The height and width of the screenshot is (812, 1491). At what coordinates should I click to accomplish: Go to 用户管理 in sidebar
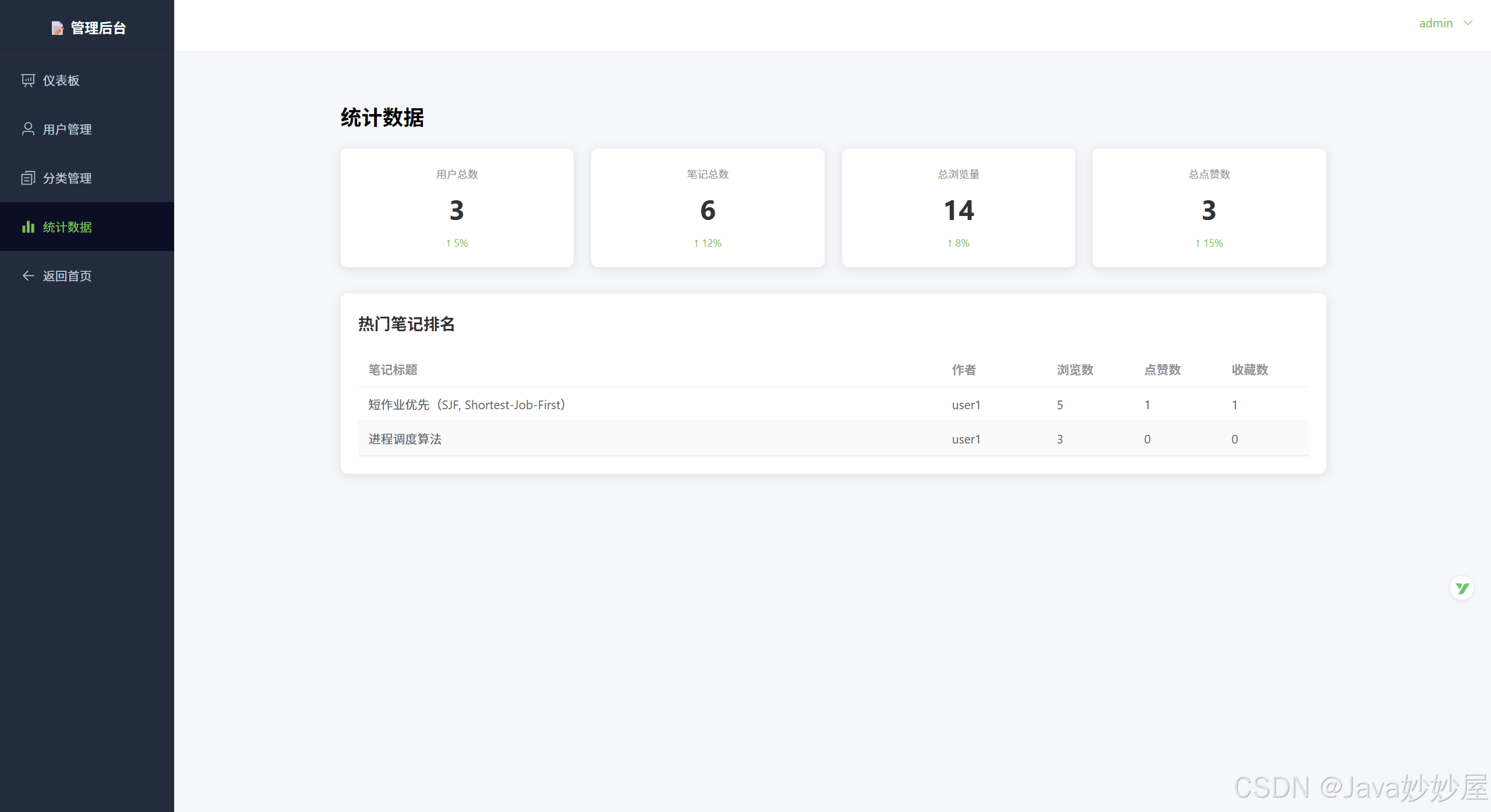[x=67, y=129]
